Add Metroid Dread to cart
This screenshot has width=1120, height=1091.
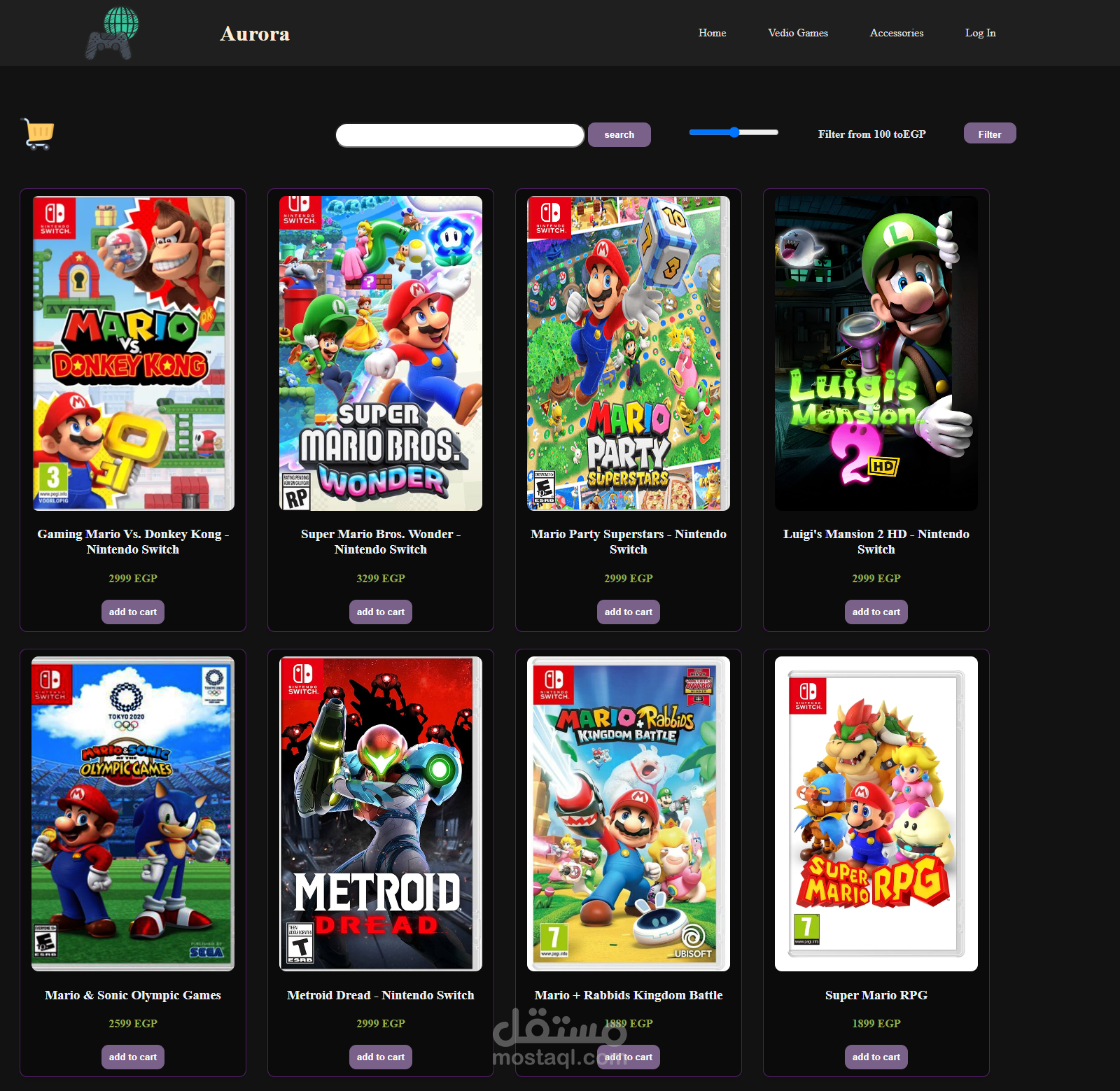pyautogui.click(x=381, y=1057)
